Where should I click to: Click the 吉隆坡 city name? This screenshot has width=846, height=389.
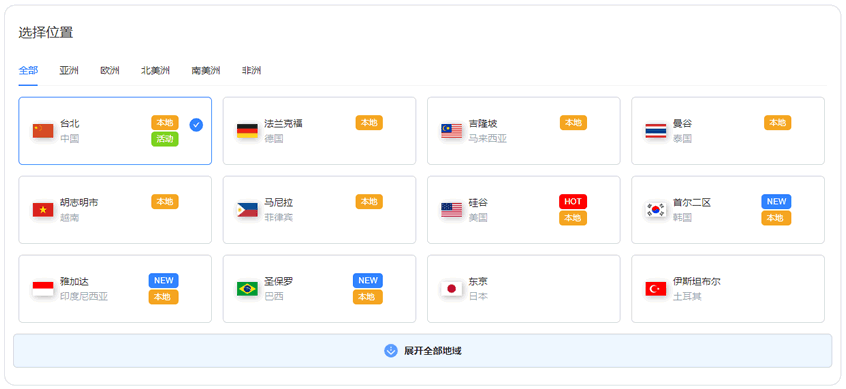[x=483, y=124]
